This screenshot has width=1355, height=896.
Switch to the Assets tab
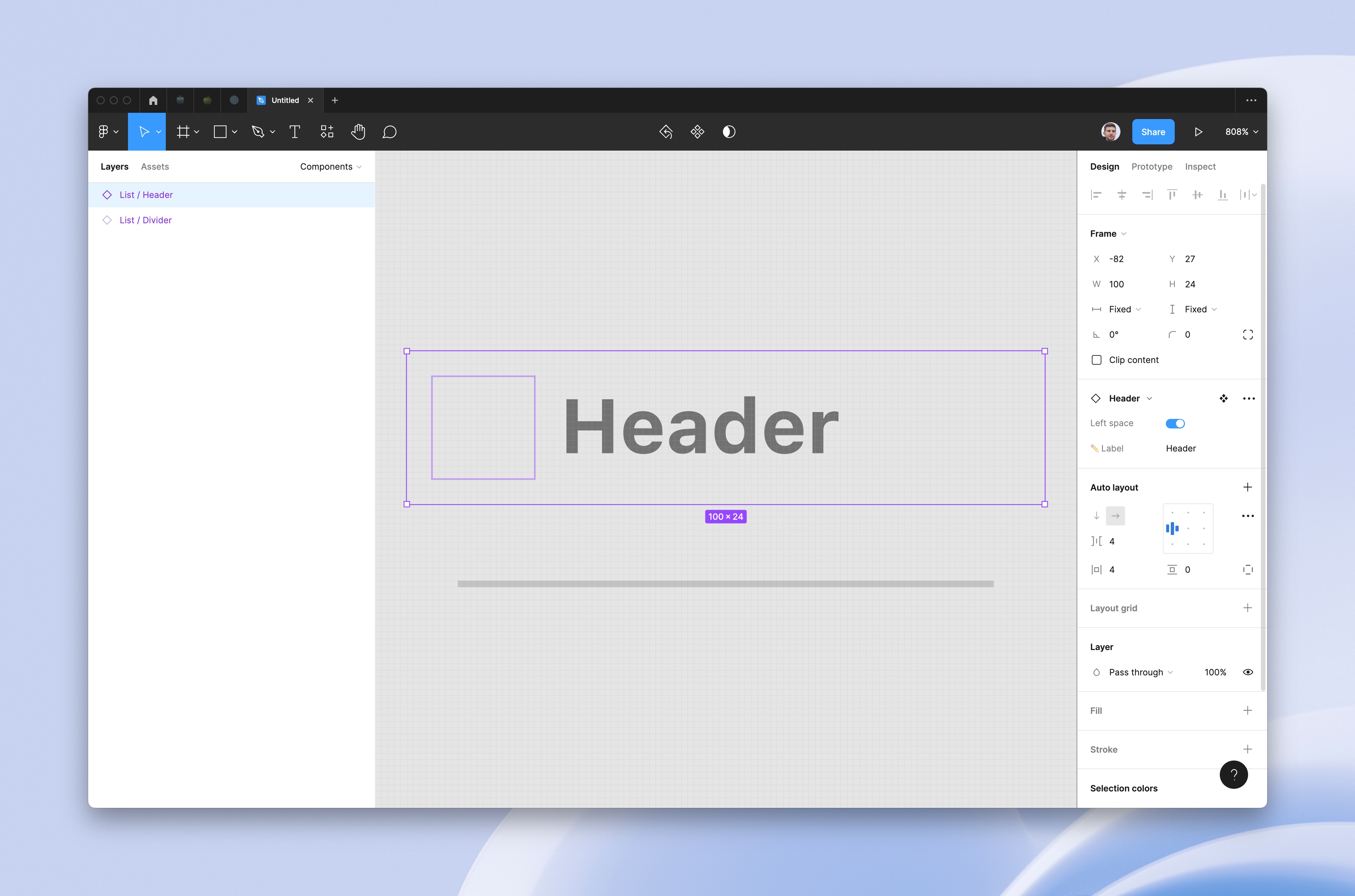click(154, 167)
